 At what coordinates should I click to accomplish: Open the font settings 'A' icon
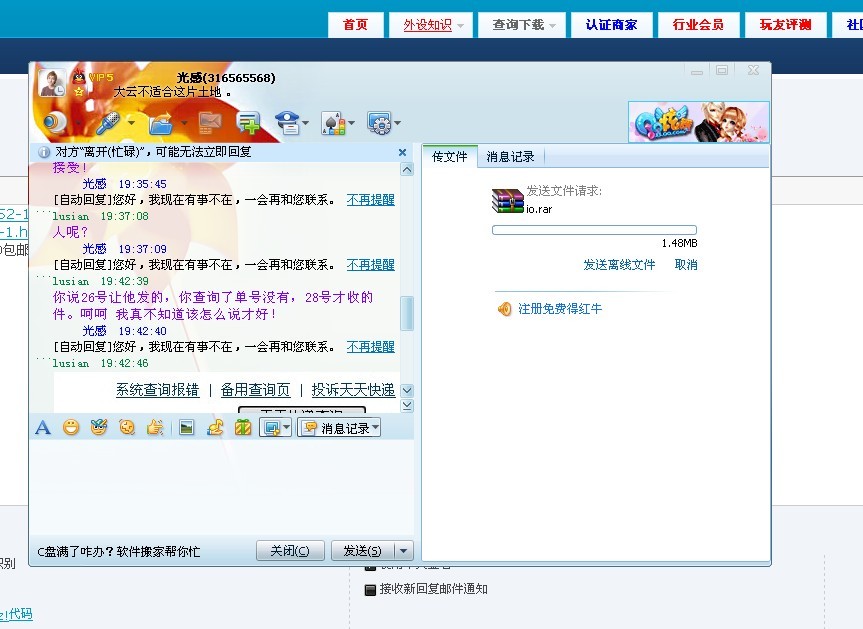[x=43, y=428]
